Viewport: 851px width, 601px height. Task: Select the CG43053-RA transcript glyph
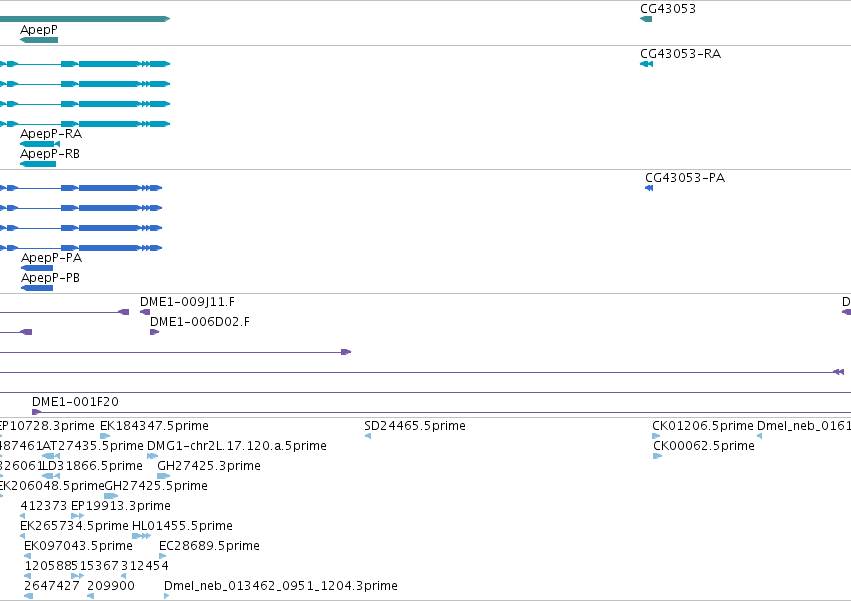point(646,64)
